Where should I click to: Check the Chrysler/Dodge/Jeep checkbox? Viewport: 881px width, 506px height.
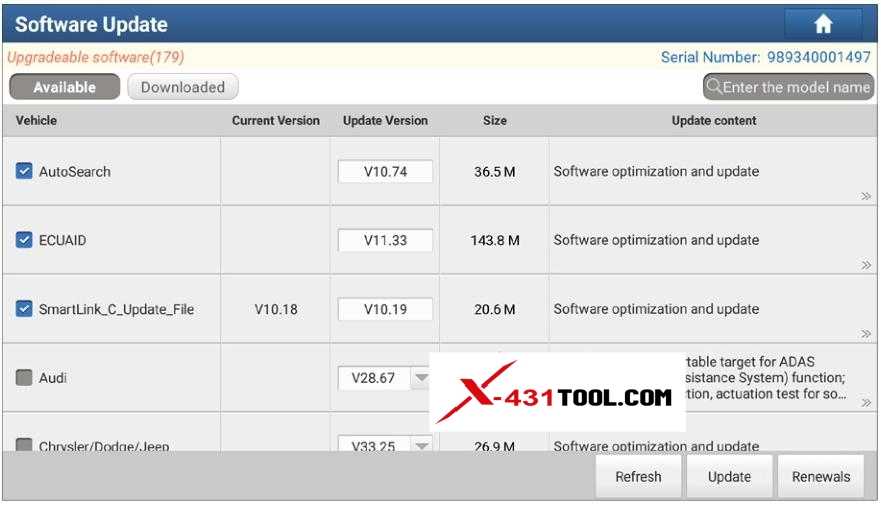coord(24,445)
